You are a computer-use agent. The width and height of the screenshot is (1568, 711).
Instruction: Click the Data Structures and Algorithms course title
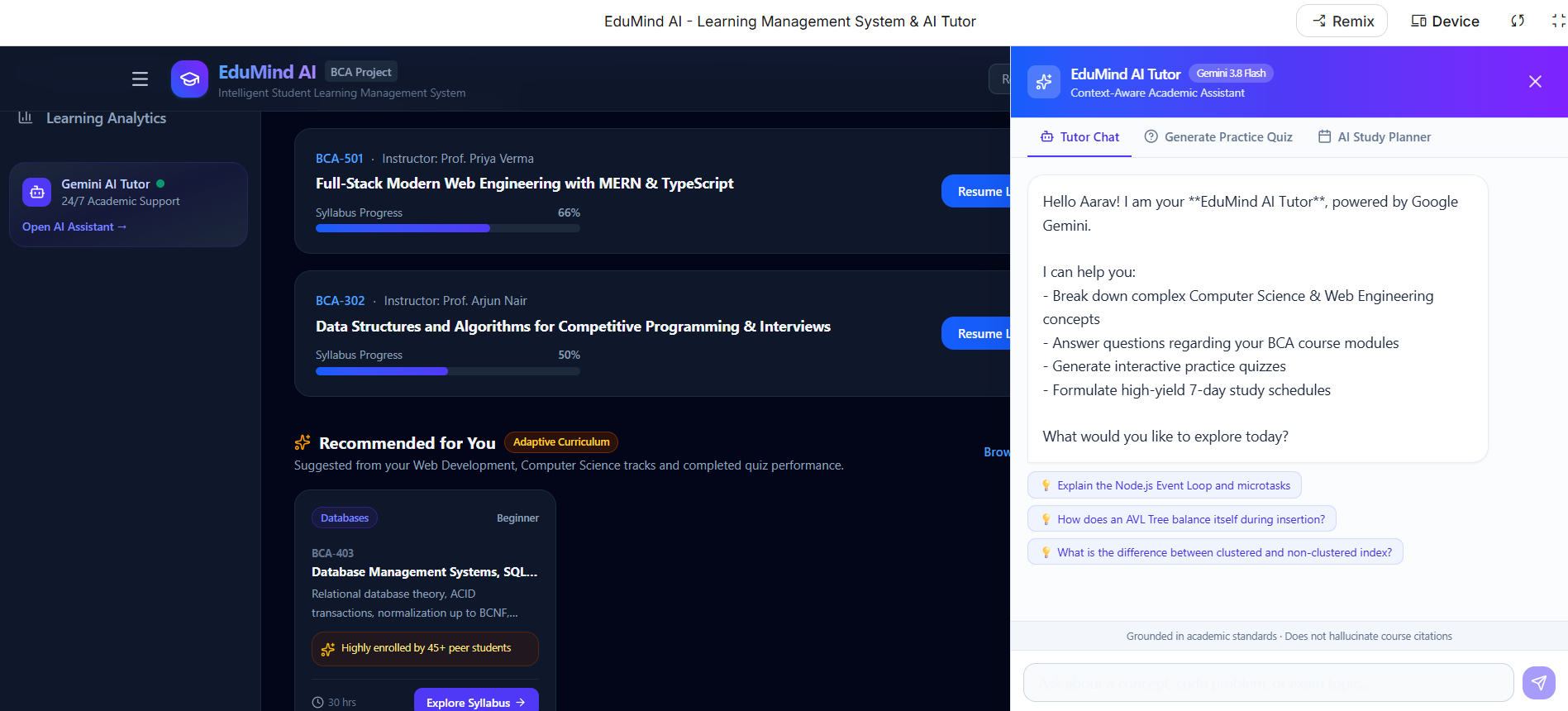coord(573,327)
